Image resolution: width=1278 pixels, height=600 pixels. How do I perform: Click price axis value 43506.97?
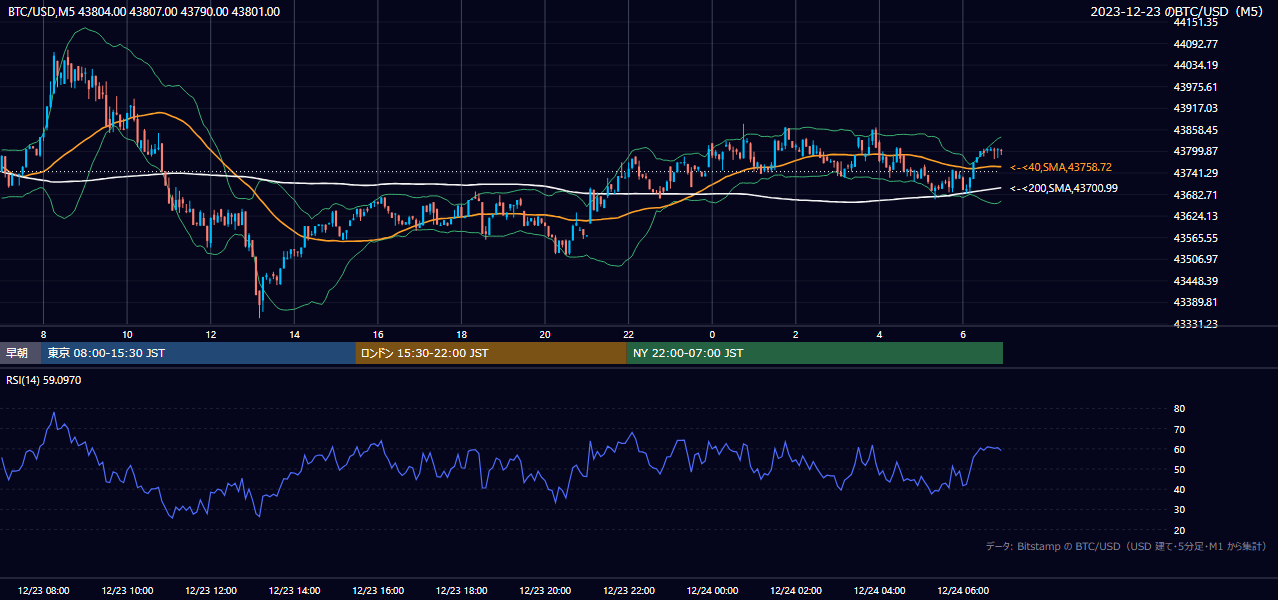1195,259
